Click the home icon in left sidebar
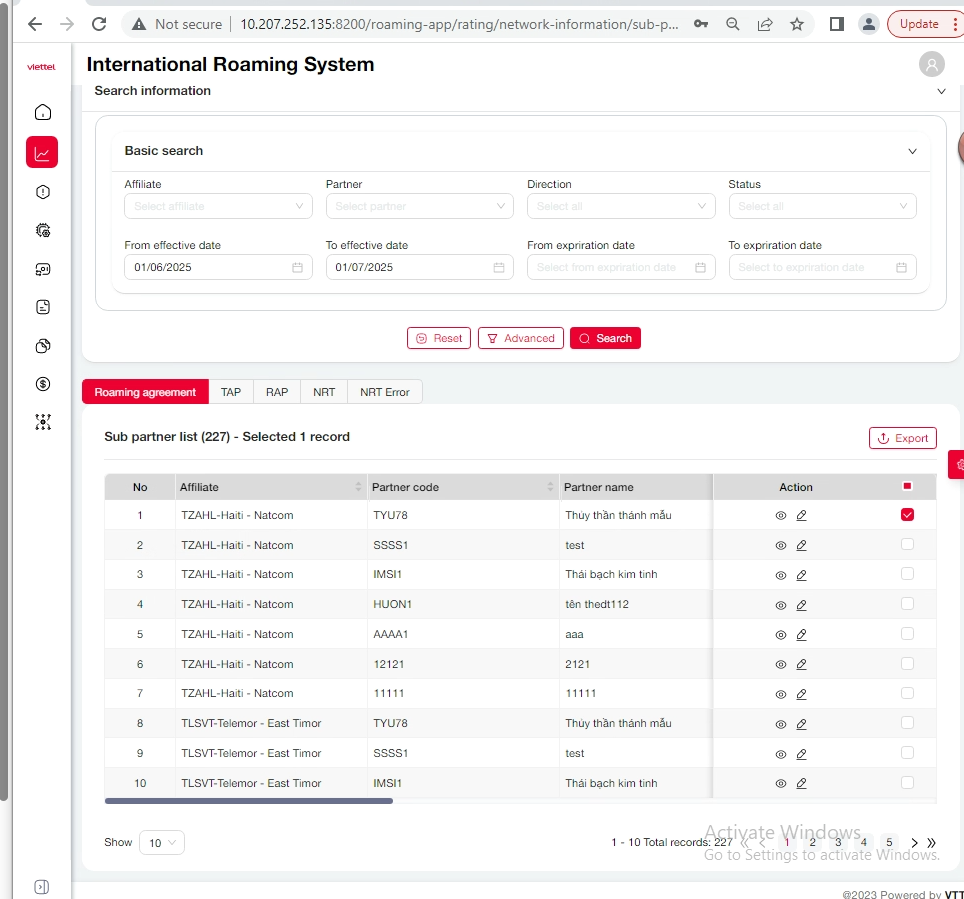The width and height of the screenshot is (964, 899). click(42, 112)
